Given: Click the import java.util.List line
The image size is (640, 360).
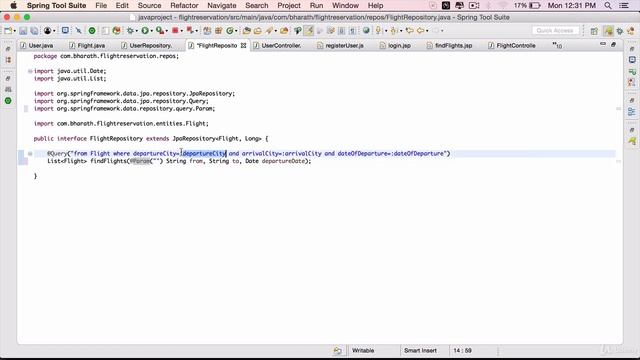Looking at the screenshot, I should 70,79.
